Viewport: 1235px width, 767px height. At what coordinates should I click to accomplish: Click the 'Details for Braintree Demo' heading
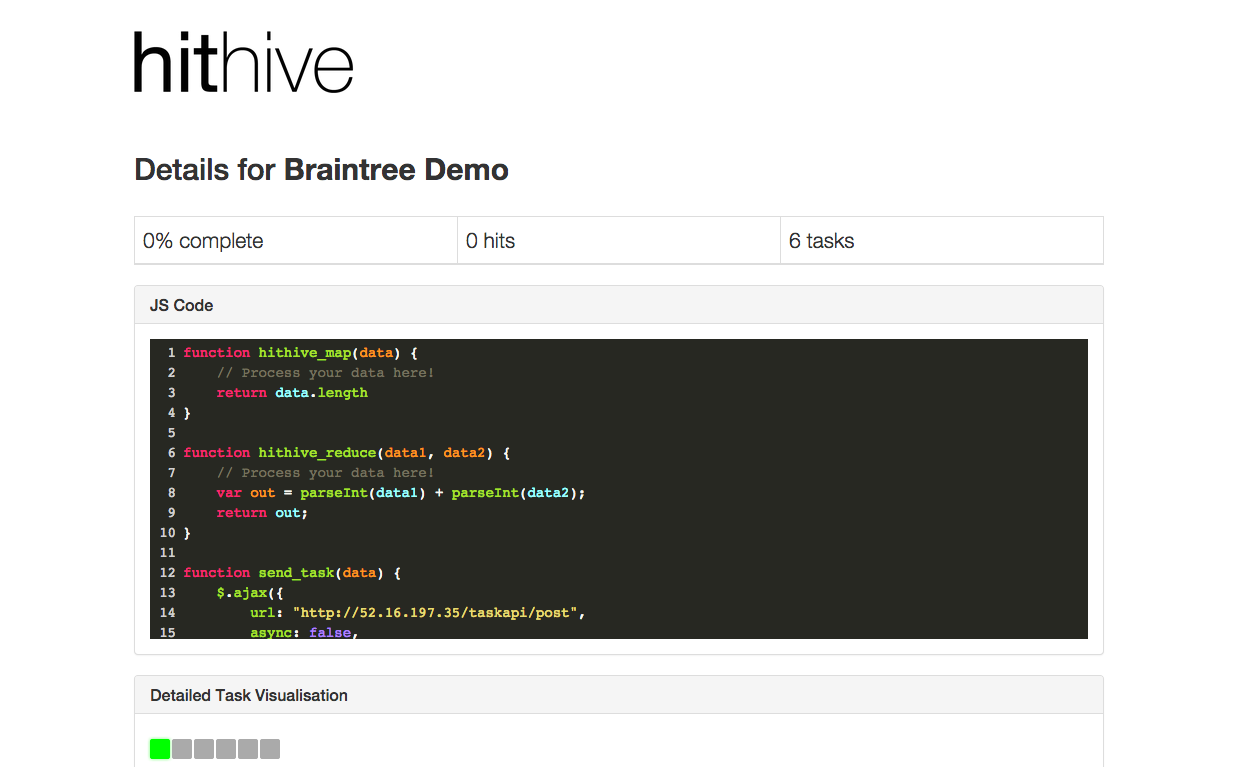(321, 170)
